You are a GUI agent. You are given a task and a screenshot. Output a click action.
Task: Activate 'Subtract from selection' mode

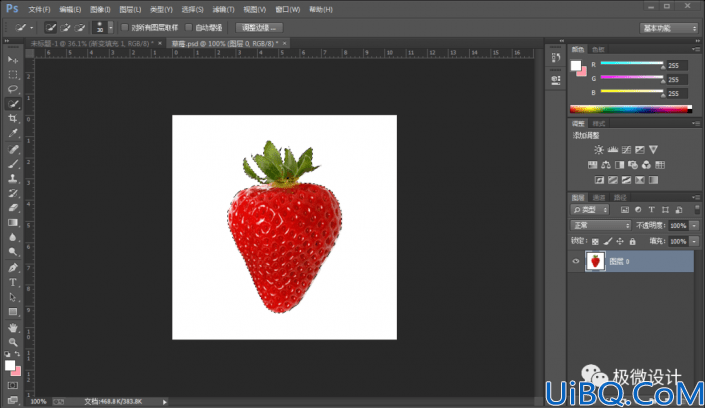pyautogui.click(x=80, y=28)
